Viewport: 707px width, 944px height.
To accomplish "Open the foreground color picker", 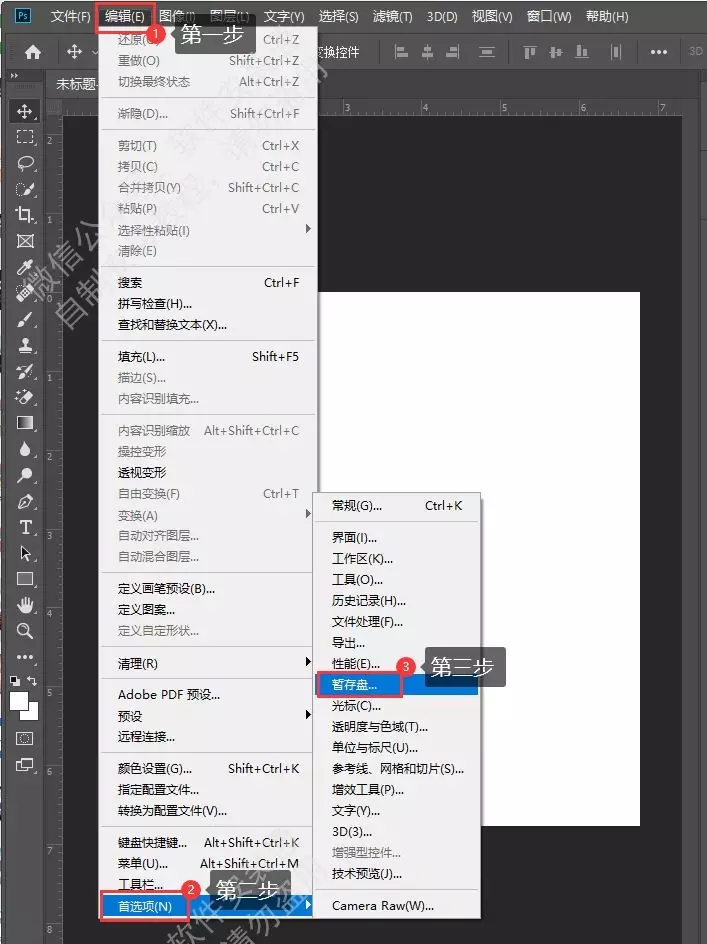I will [x=19, y=702].
